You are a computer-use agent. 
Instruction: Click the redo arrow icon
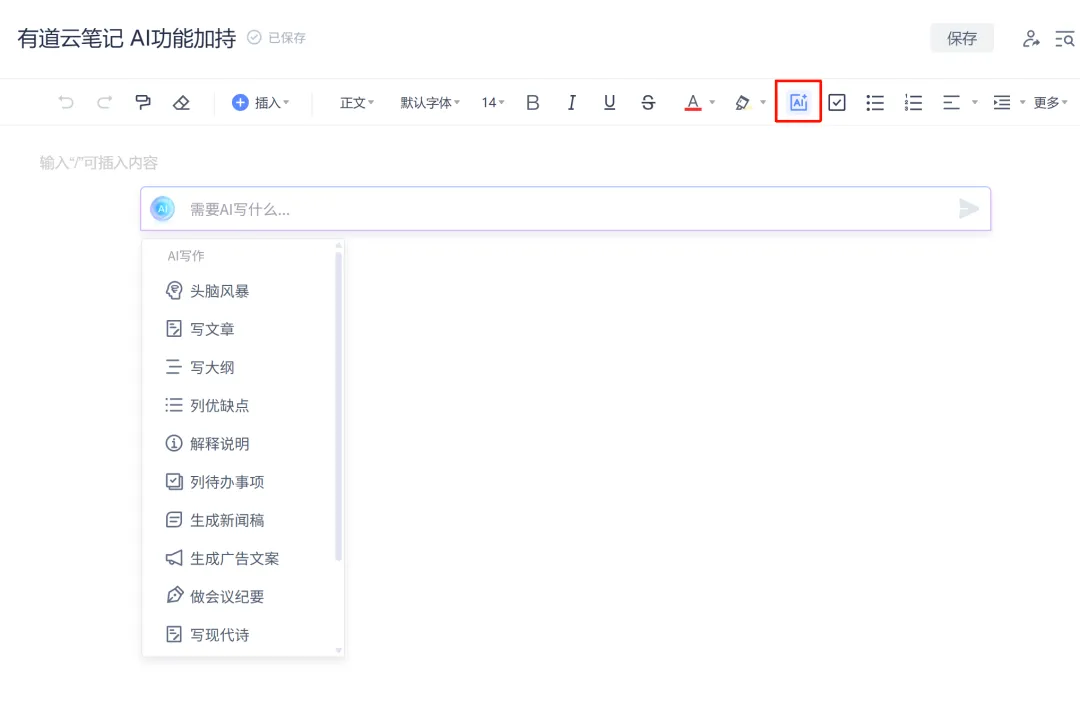(104, 103)
